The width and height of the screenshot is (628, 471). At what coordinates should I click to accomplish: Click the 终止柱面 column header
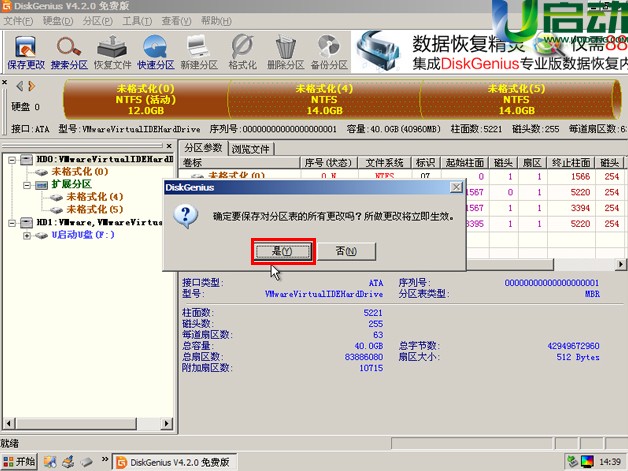(x=571, y=163)
